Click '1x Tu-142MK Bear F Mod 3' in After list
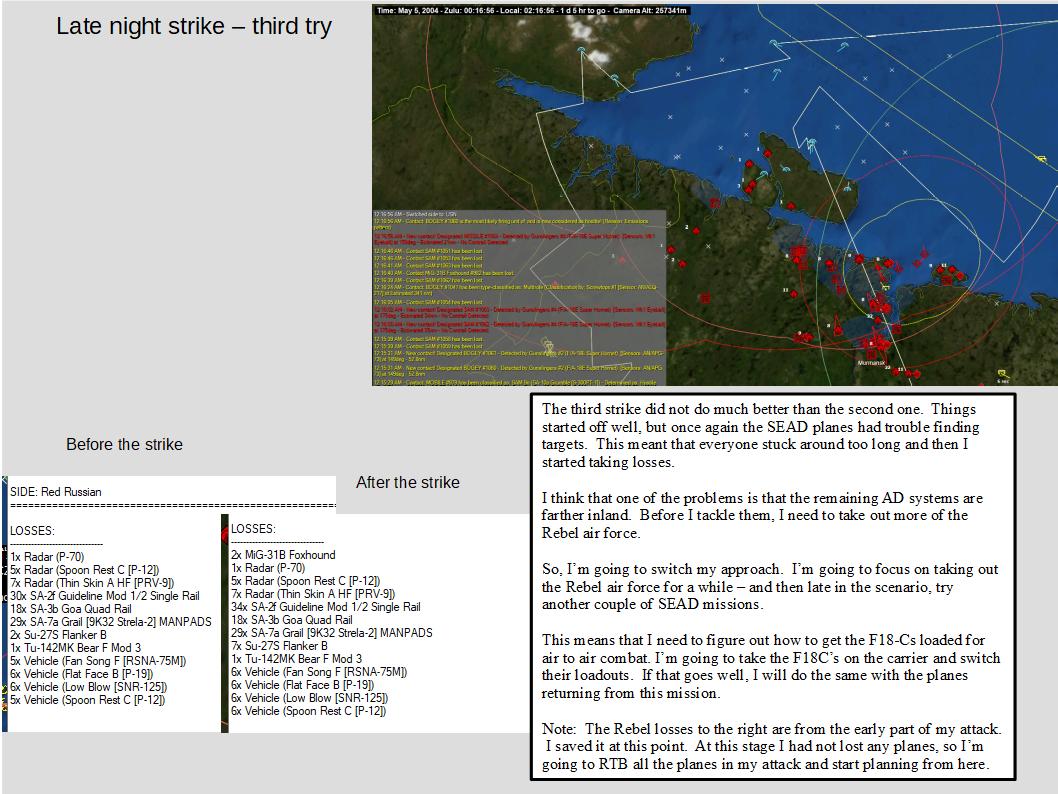The width and height of the screenshot is (1058, 794). [296, 658]
